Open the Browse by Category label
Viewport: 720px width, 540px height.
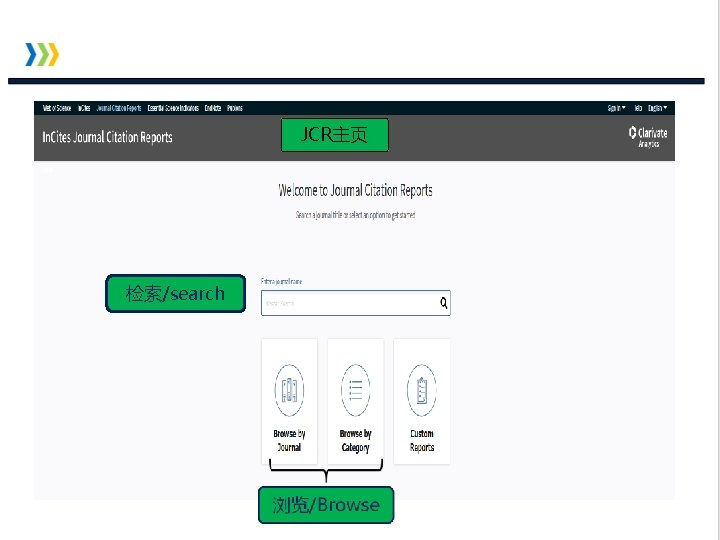355,440
